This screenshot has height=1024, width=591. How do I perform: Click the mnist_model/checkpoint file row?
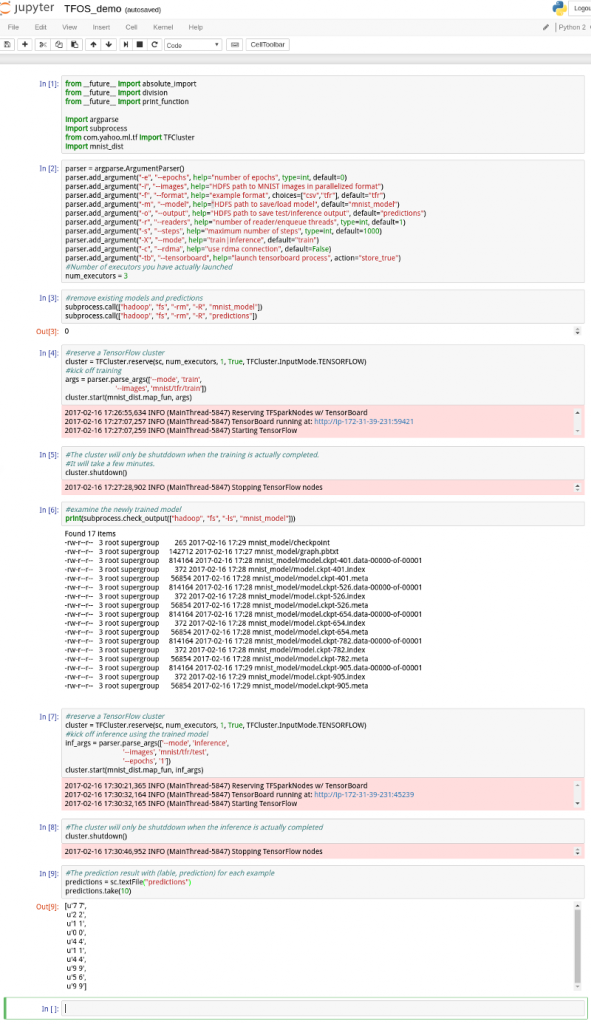(x=197, y=543)
